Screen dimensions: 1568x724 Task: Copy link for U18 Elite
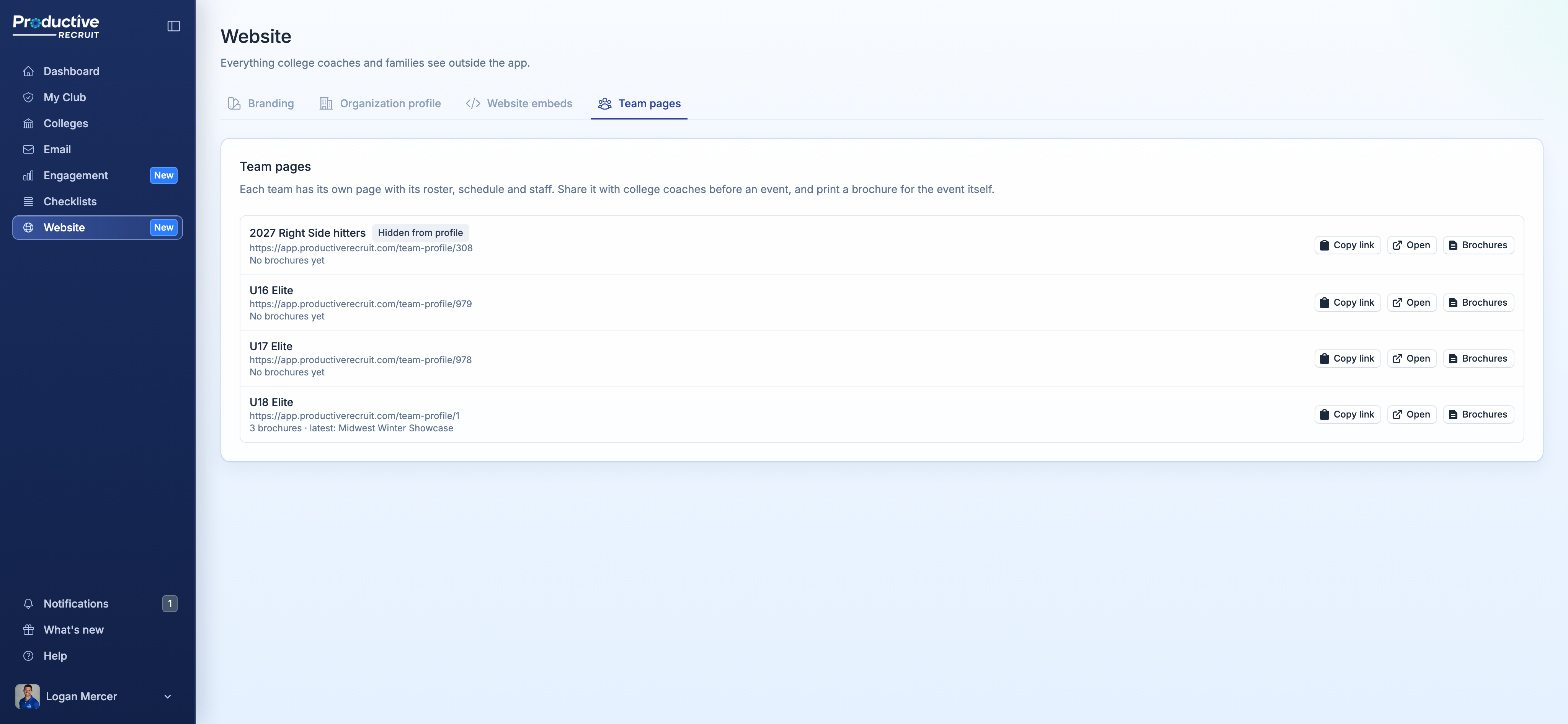click(x=1347, y=414)
